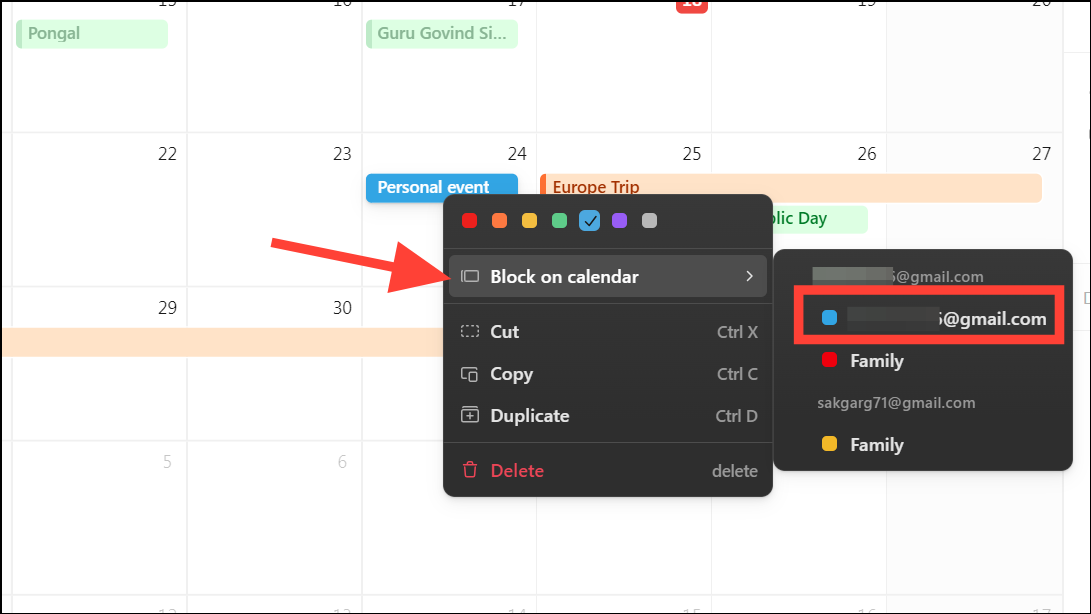Viewport: 1091px width, 614px height.
Task: Click the Duplicate plus-square icon
Action: coord(470,416)
